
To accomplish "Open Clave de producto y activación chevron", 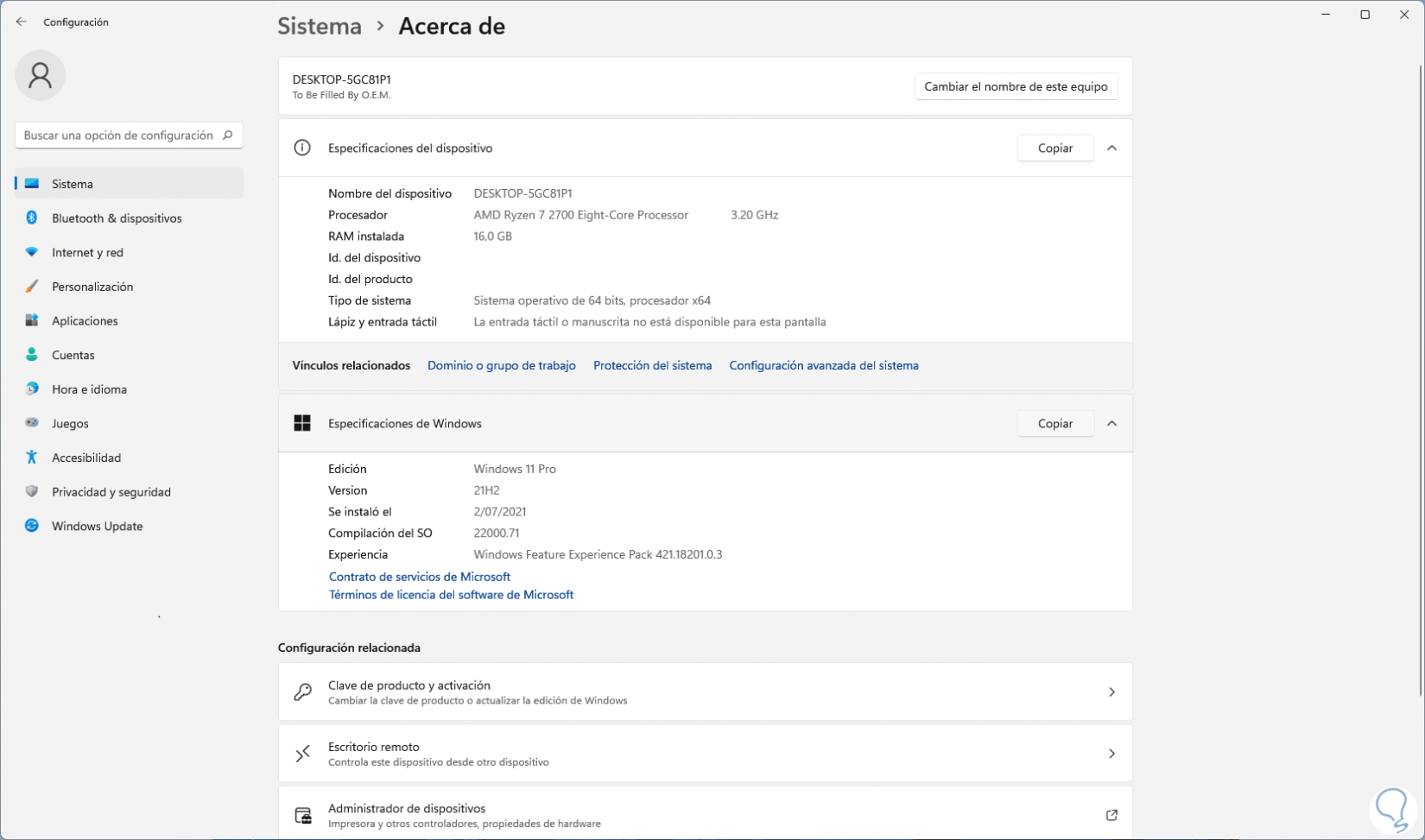I will [1111, 692].
